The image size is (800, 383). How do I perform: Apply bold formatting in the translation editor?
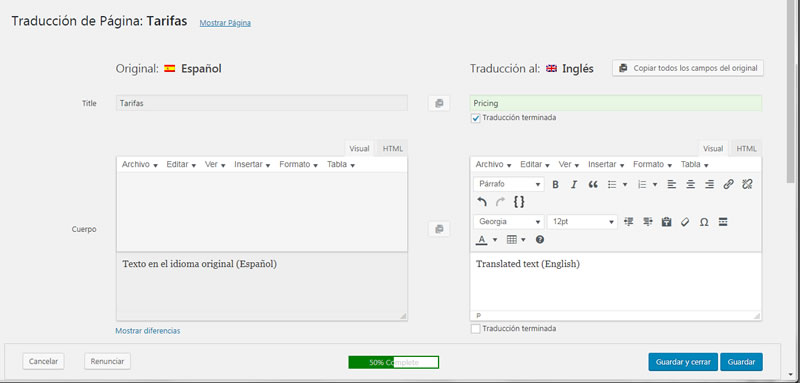coord(556,185)
